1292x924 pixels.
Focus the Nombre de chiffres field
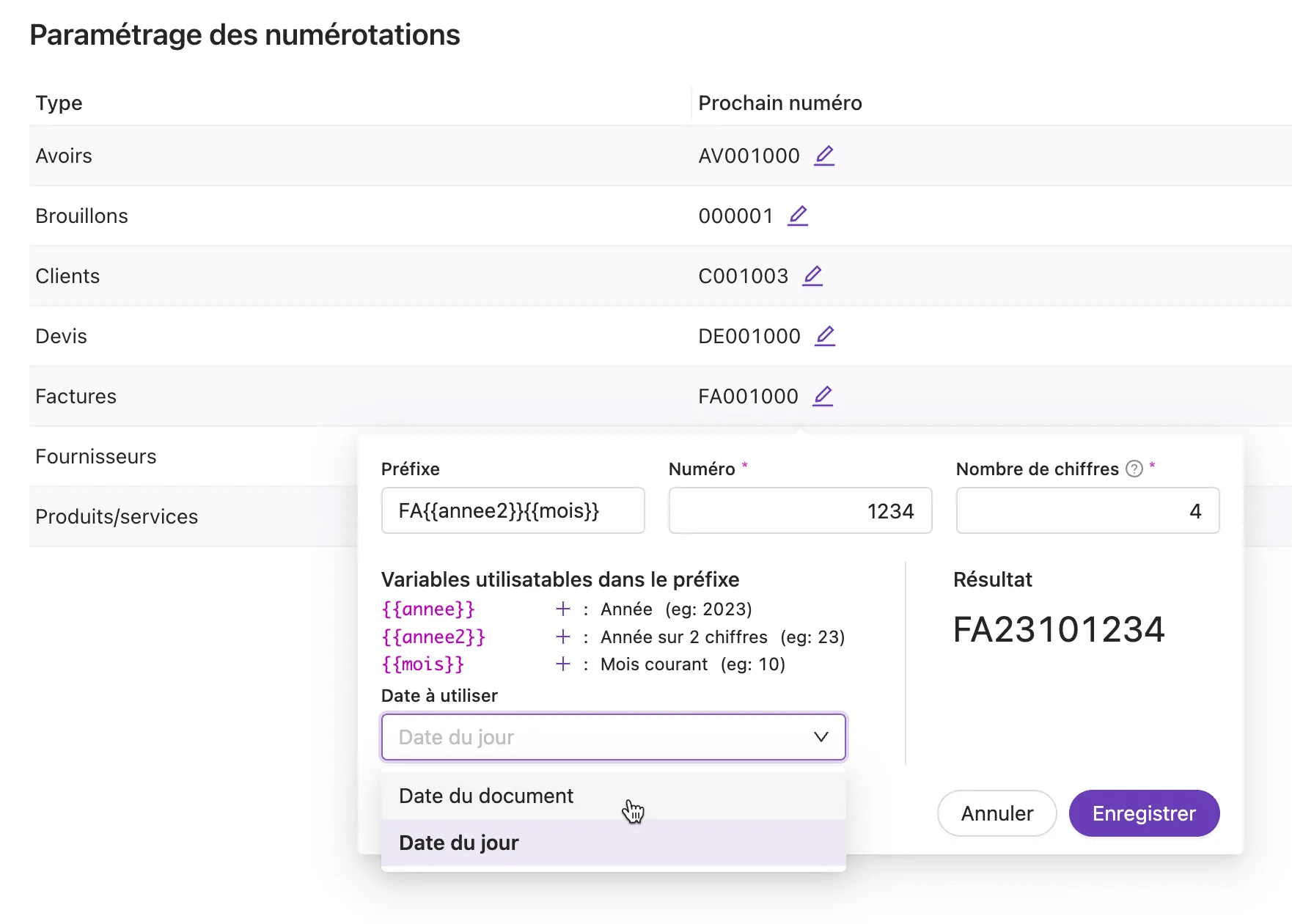point(1088,510)
